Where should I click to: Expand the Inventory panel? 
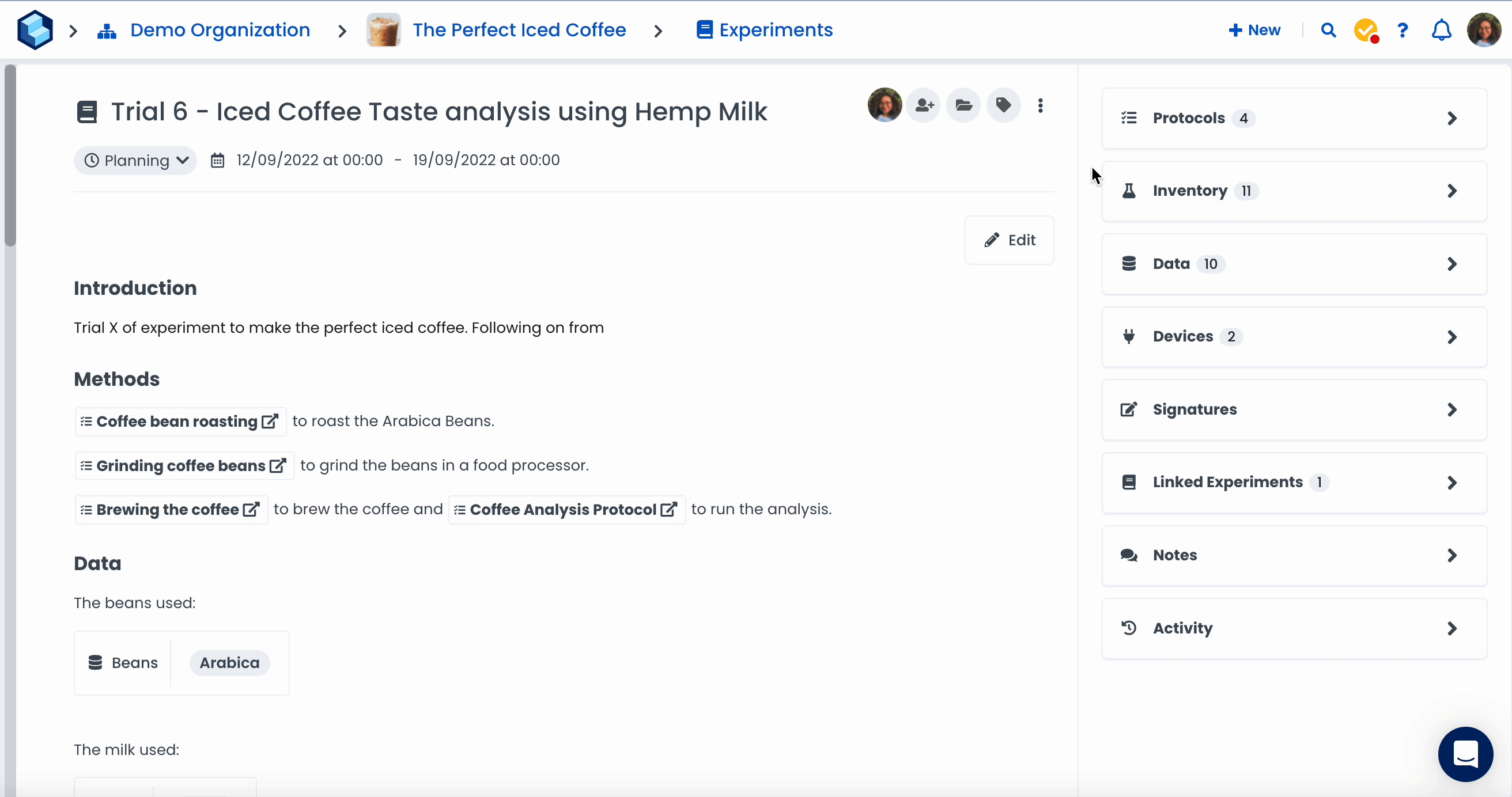(x=1294, y=191)
